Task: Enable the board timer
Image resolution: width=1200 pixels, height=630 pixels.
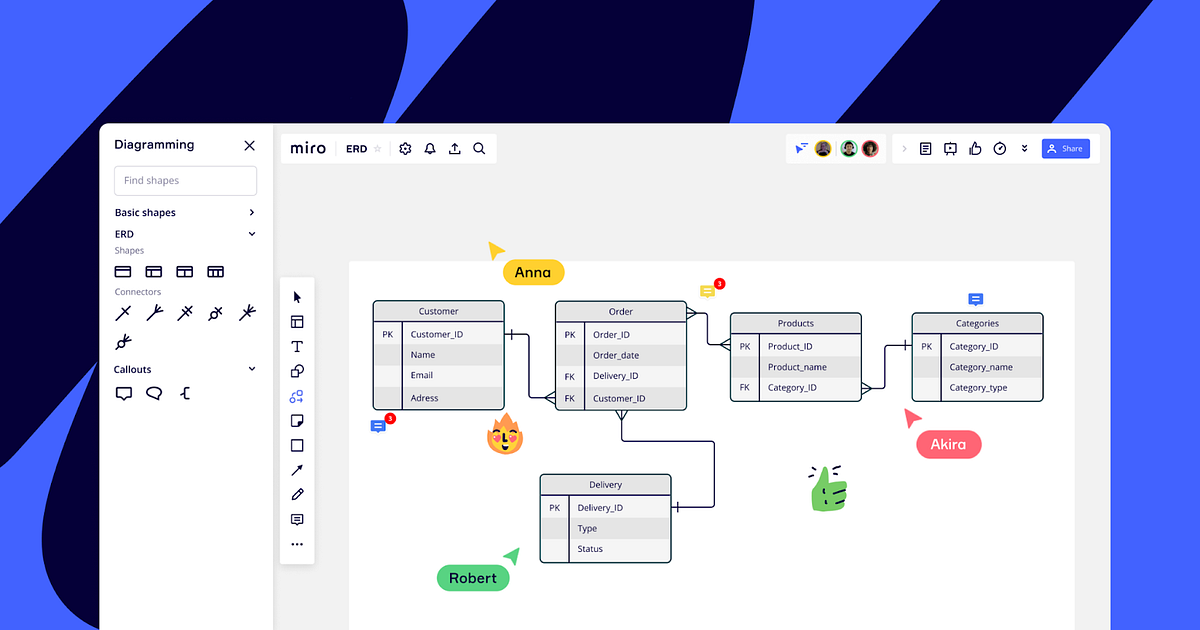Action: tap(1000, 148)
